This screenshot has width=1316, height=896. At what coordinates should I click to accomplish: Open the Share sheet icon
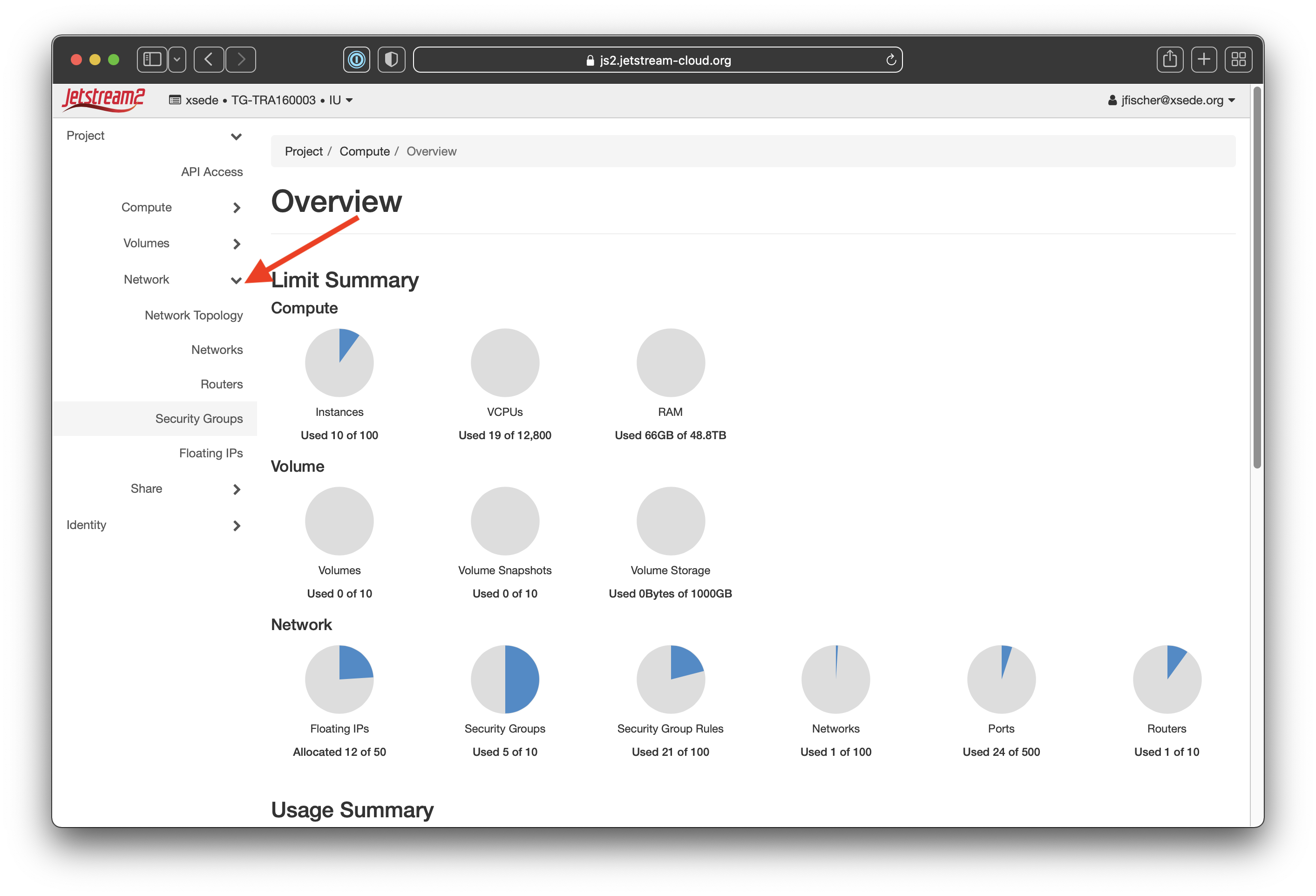1169,60
